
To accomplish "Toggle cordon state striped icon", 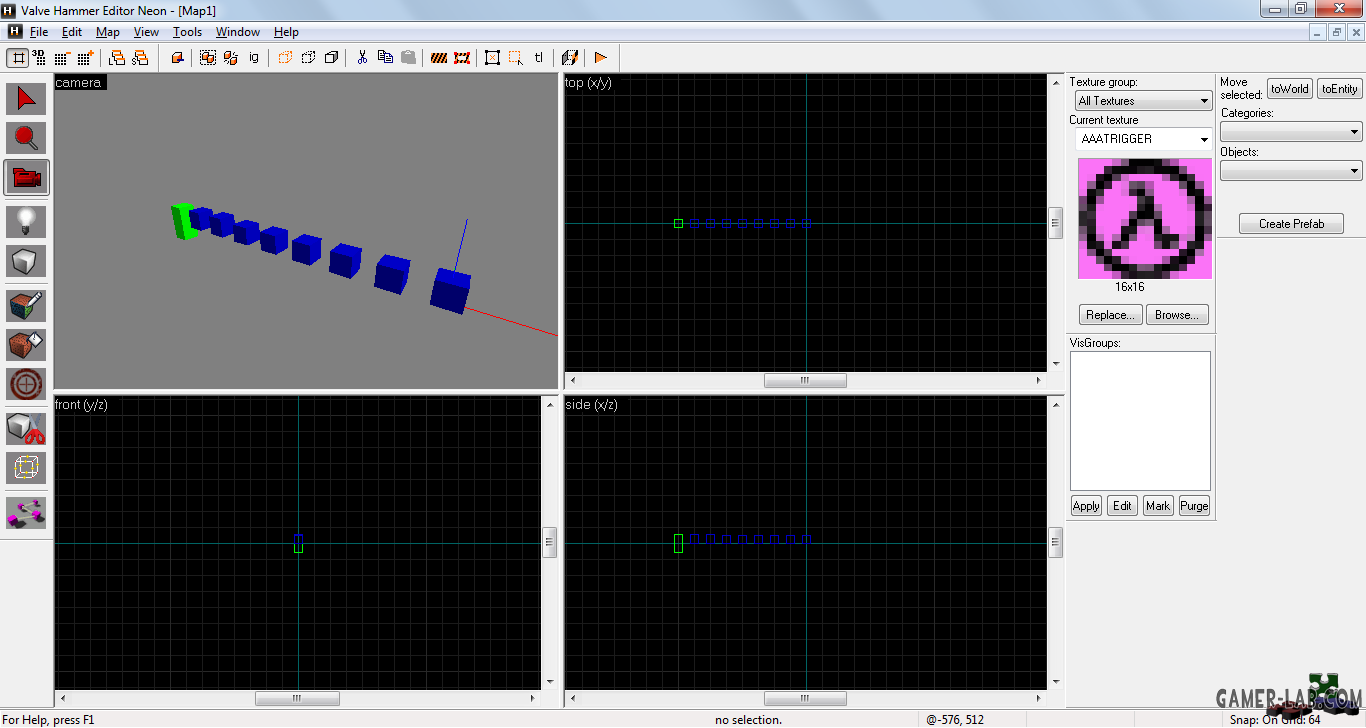I will (x=439, y=58).
